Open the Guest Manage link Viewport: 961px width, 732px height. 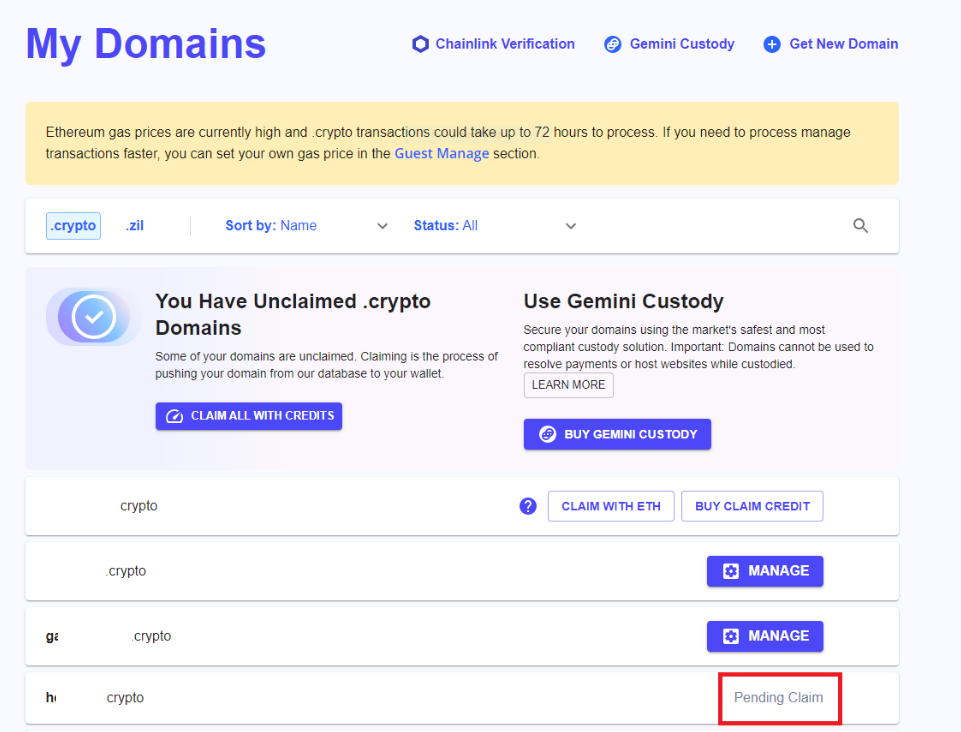pyautogui.click(x=442, y=154)
